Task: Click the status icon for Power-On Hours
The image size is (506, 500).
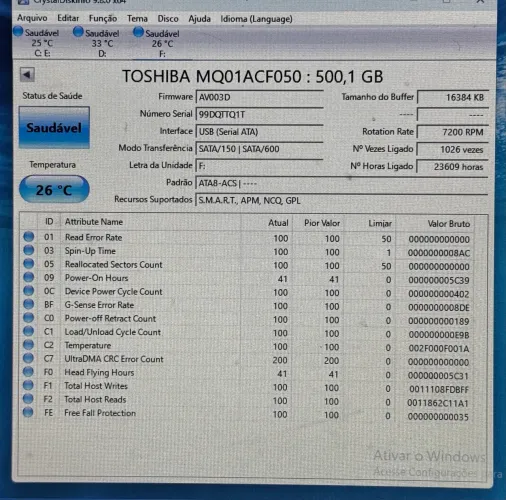Action: [29, 277]
